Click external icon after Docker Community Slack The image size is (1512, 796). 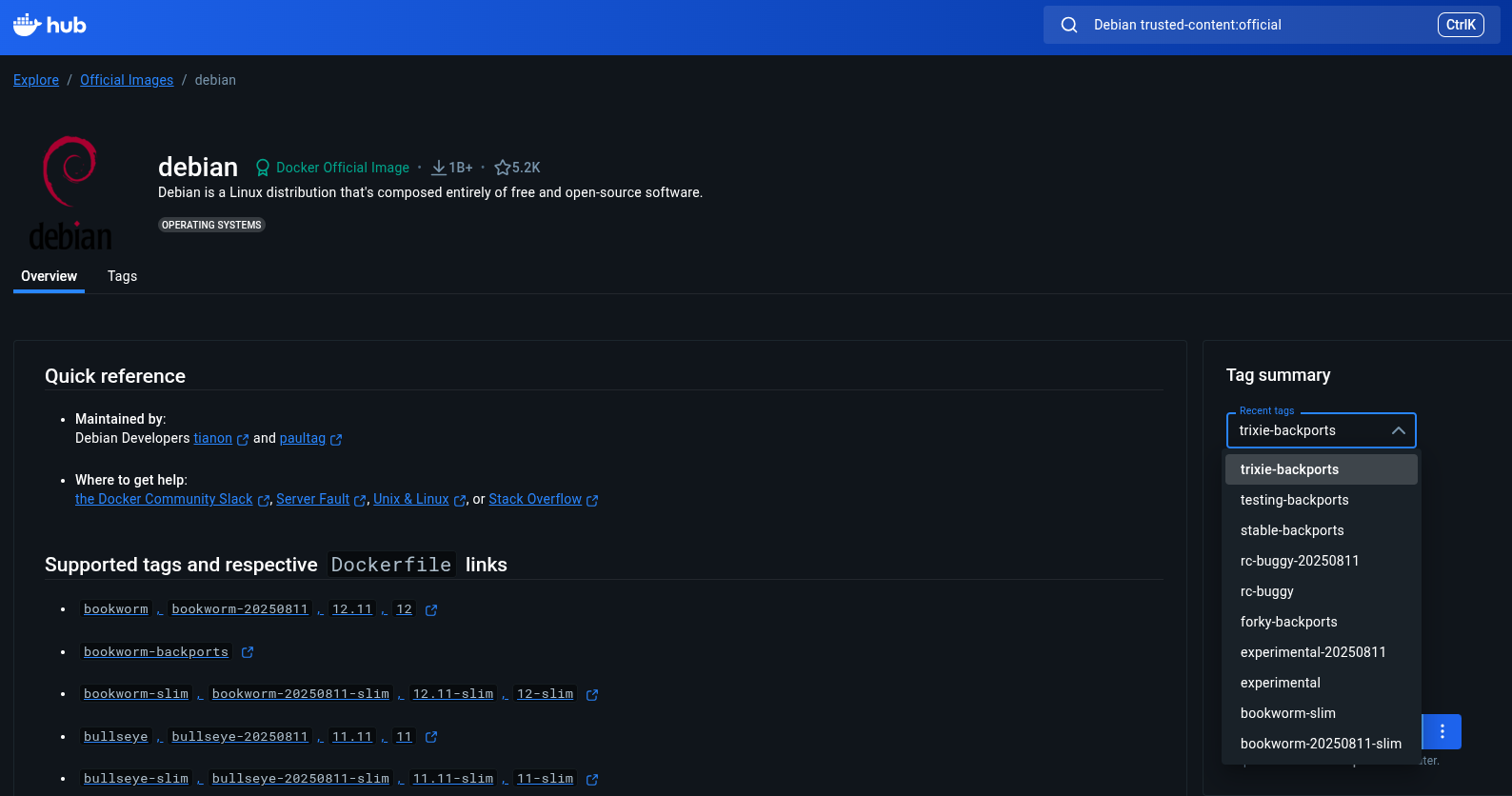[264, 501]
